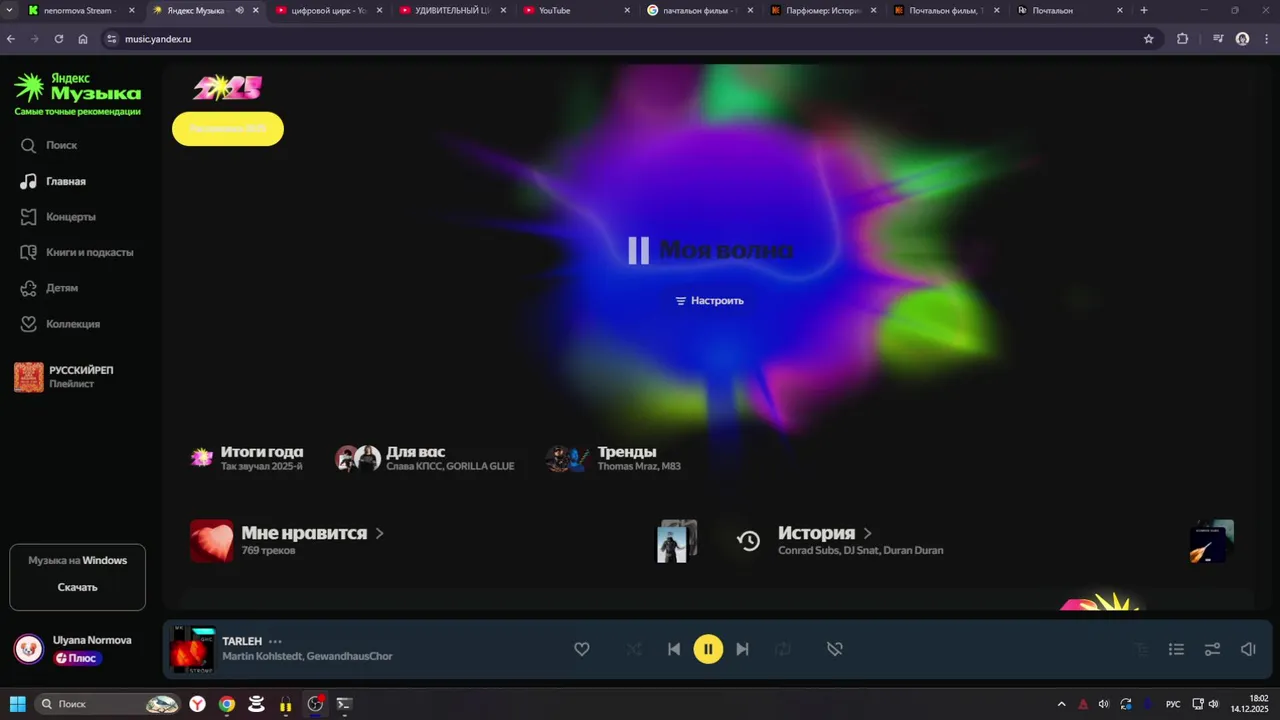Viewport: 1280px width, 720px height.
Task: Click the dislike crossed-heart icon
Action: pyautogui.click(x=835, y=649)
